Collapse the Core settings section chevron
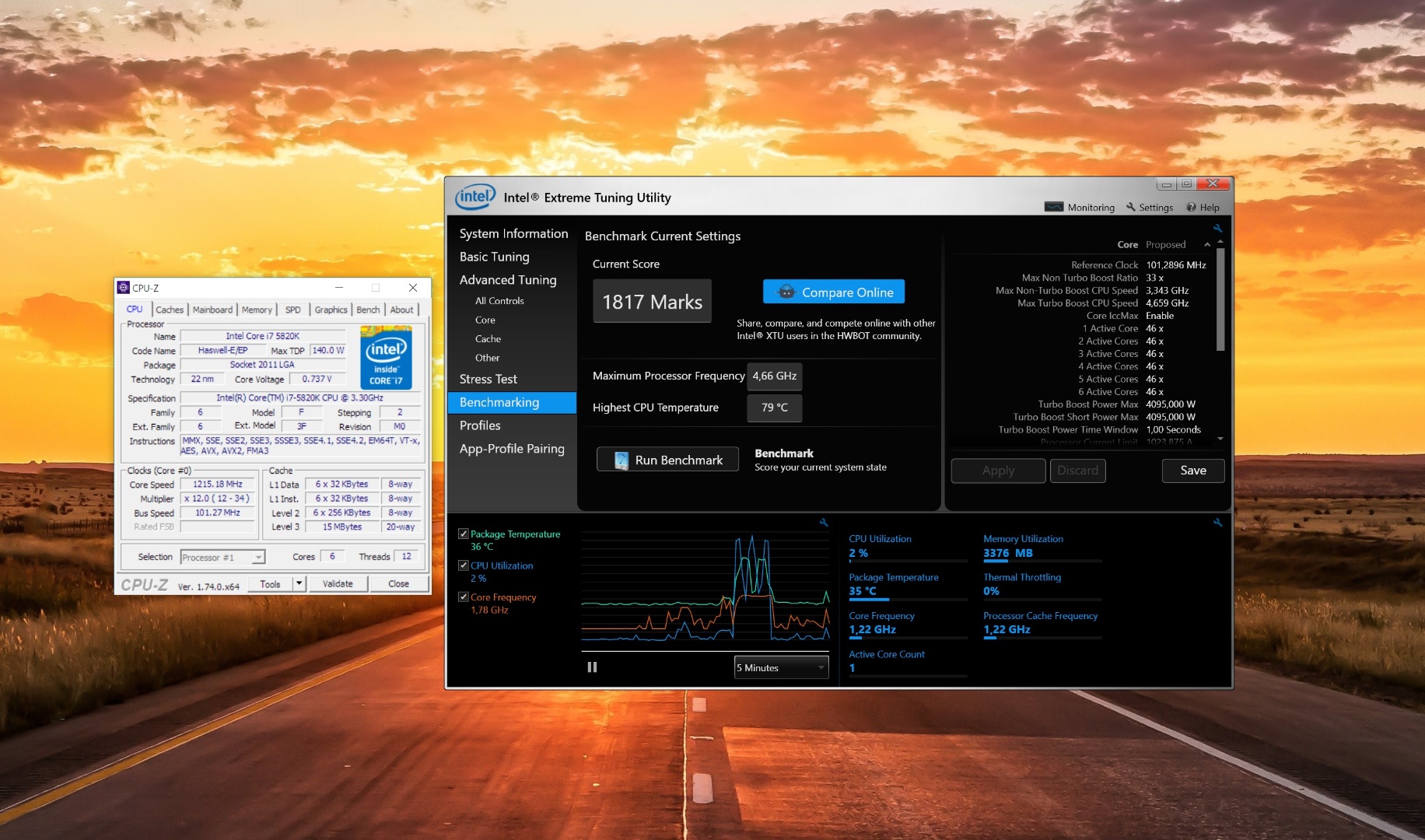This screenshot has width=1425, height=840. (1207, 245)
